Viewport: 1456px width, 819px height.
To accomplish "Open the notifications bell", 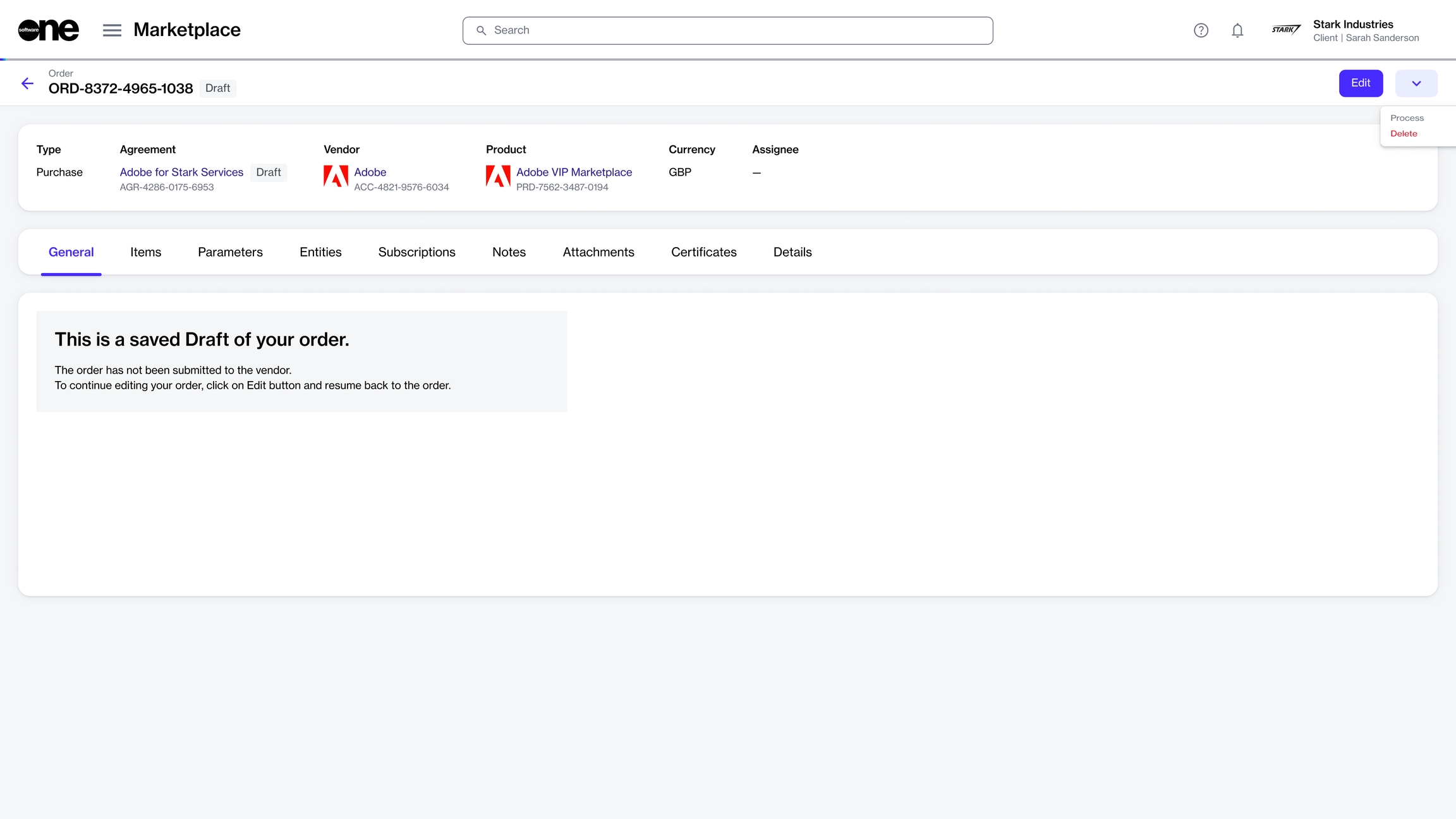I will [1237, 30].
